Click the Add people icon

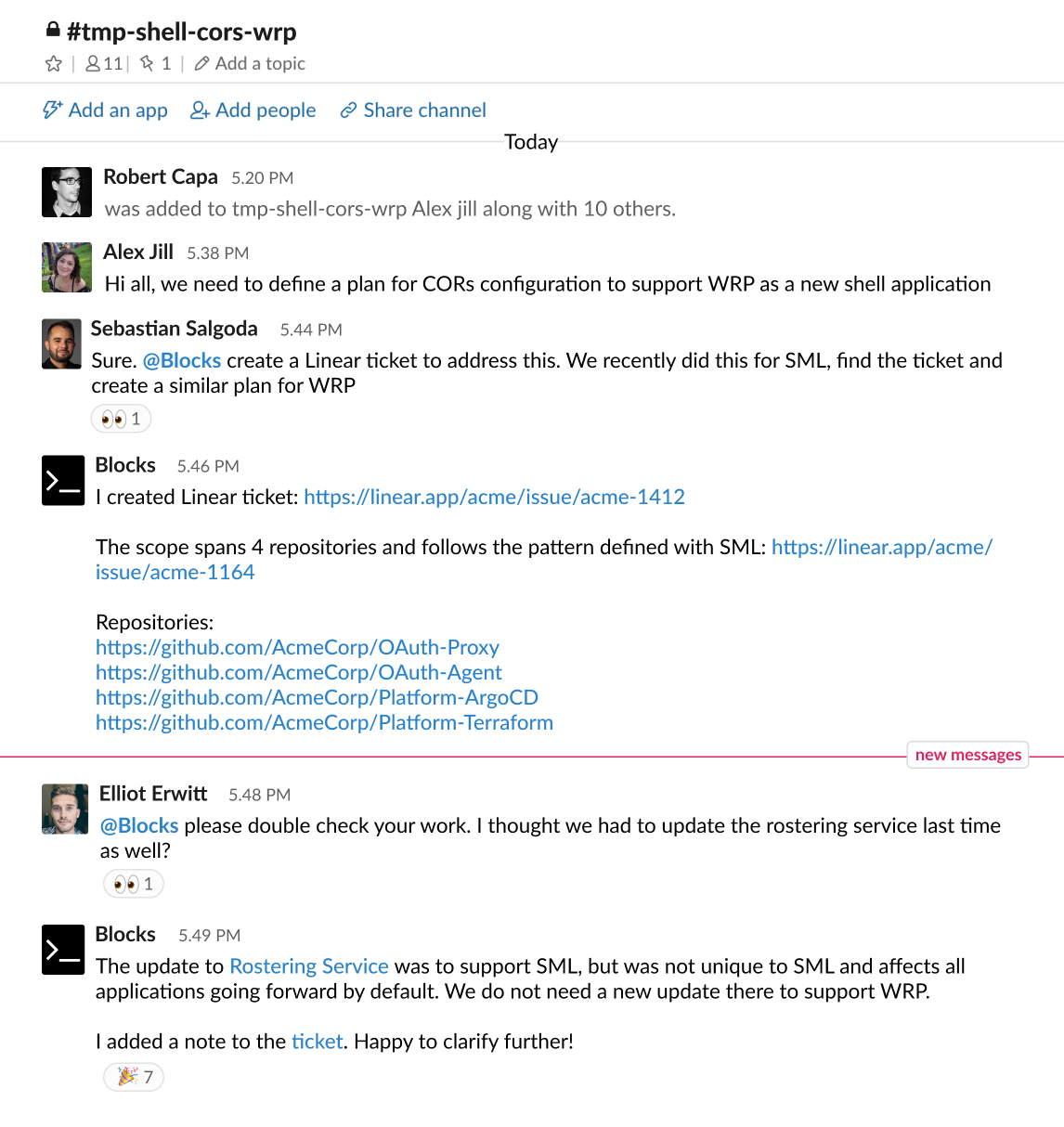[x=199, y=110]
